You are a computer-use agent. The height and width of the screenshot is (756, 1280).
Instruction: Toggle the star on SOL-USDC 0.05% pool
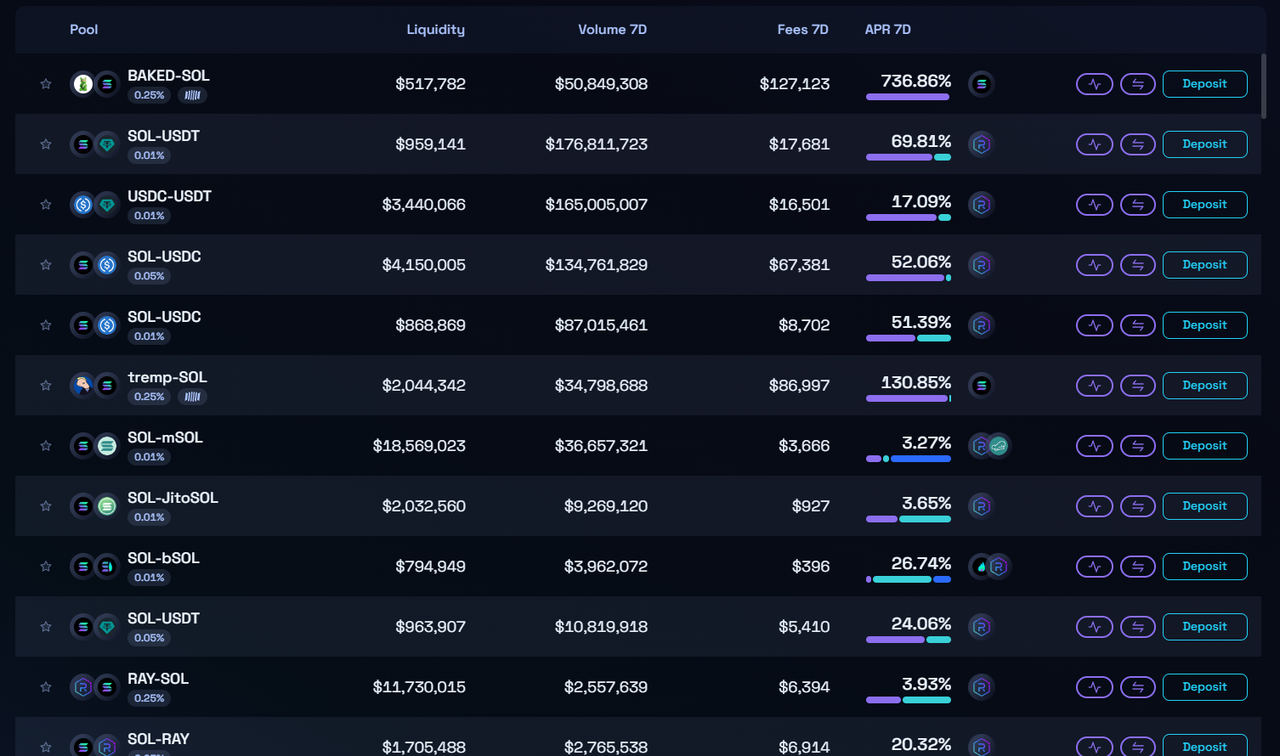pos(45,265)
